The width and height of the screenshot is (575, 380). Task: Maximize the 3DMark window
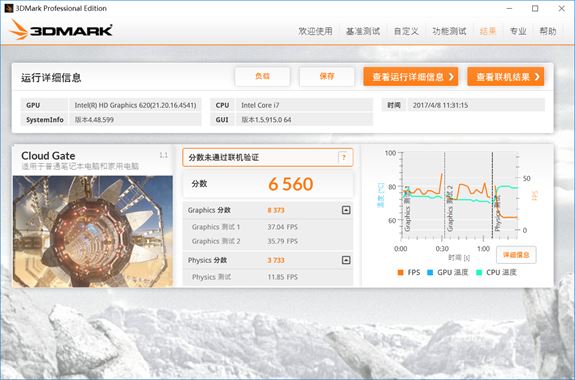pyautogui.click(x=535, y=8)
